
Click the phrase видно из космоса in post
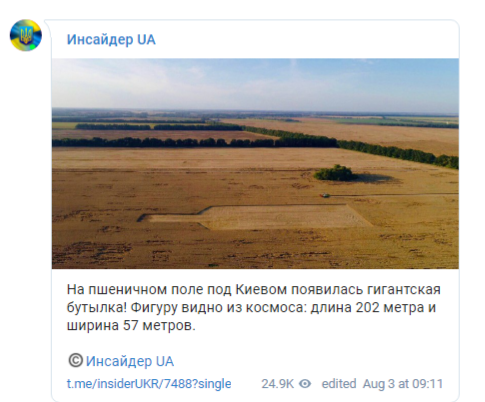coord(244,307)
